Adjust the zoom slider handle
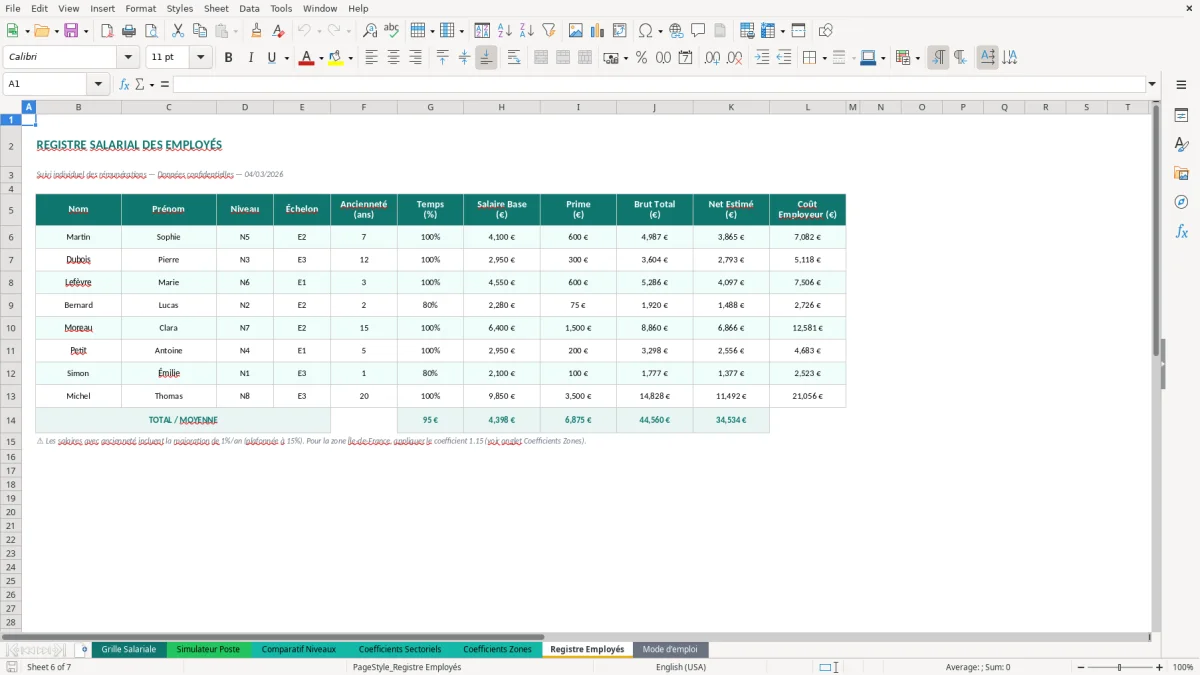The width and height of the screenshot is (1200, 675). (1119, 667)
